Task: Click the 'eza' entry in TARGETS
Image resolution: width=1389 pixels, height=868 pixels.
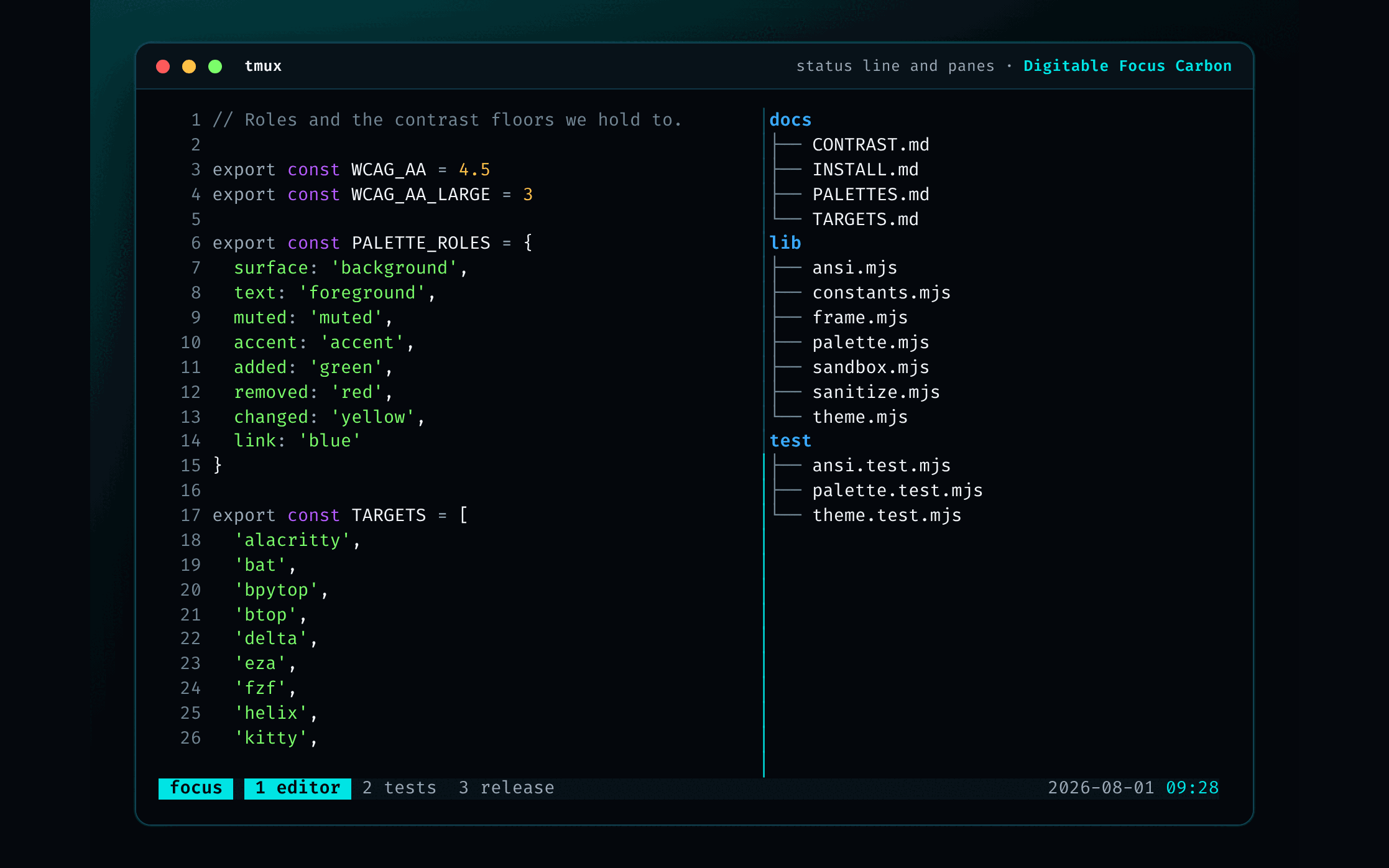Action: 260,663
